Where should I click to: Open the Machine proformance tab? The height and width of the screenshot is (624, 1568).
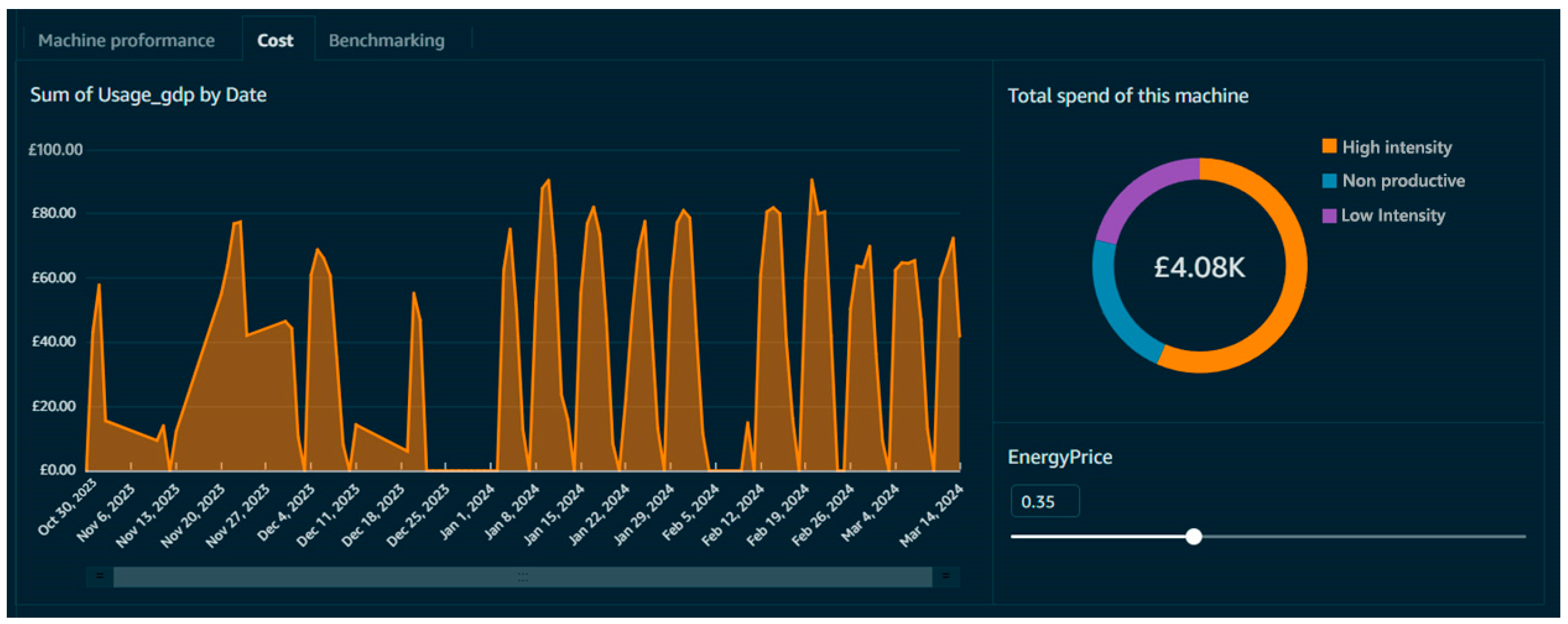[x=126, y=41]
